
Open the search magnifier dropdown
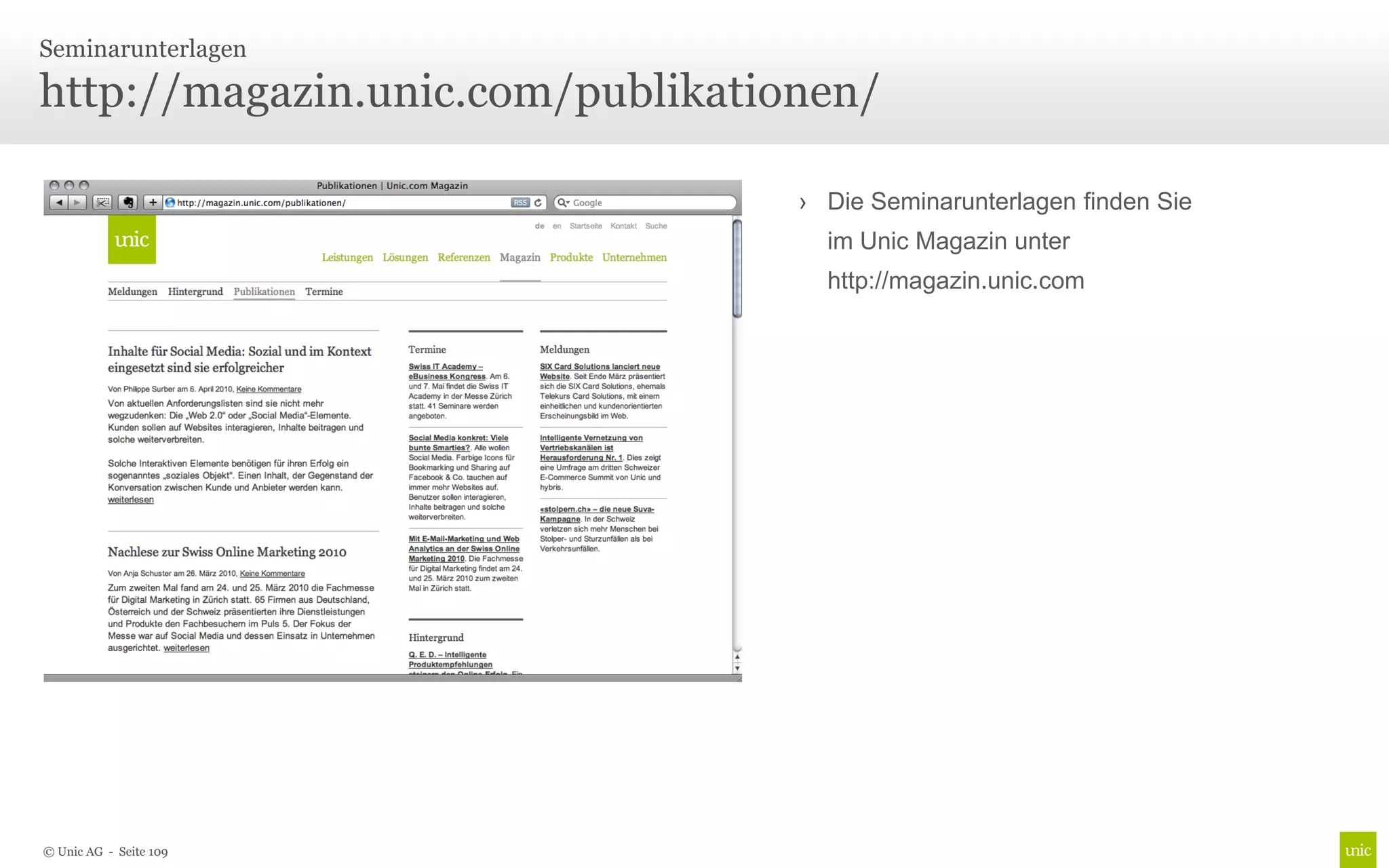click(563, 203)
